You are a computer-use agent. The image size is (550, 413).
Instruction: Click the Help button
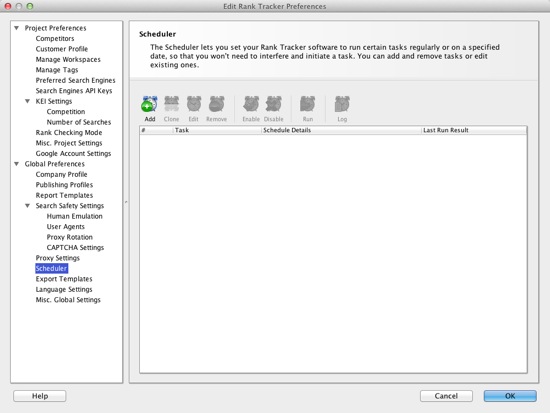(x=40, y=396)
